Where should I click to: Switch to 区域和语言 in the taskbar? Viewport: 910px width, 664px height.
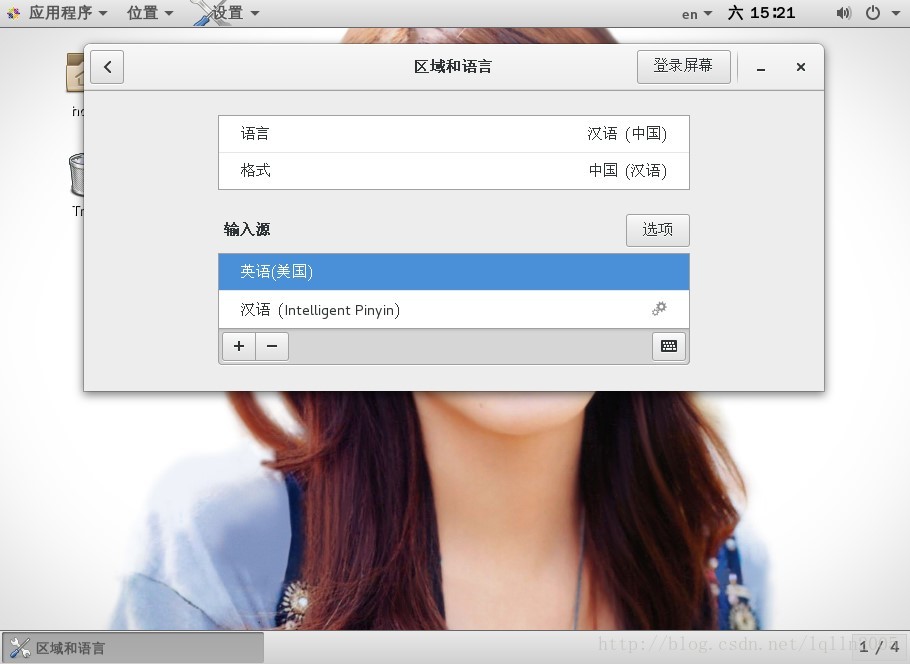(133, 648)
